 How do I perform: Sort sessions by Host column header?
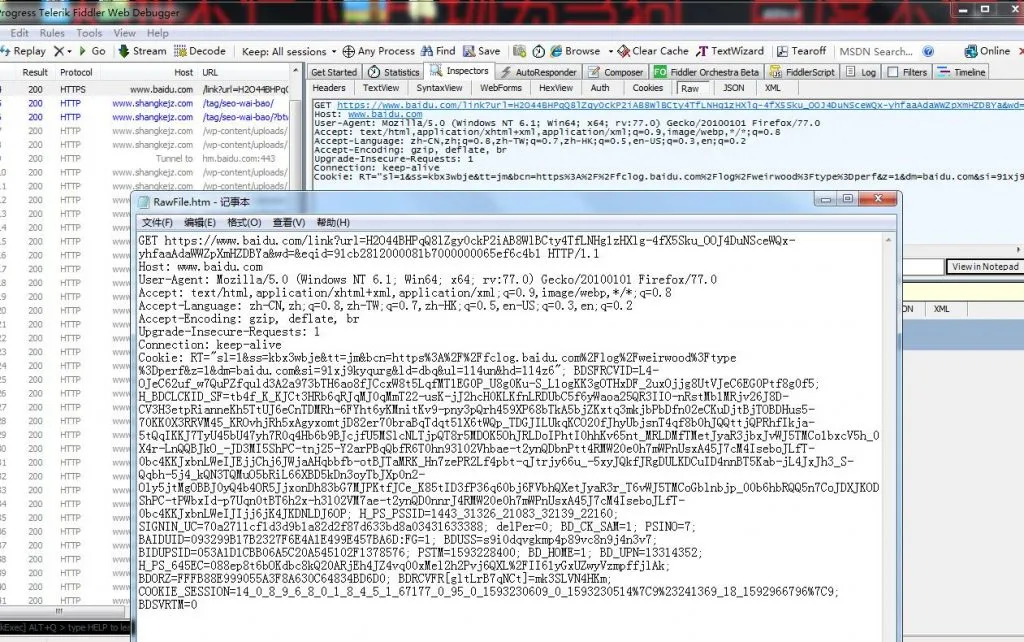(184, 72)
